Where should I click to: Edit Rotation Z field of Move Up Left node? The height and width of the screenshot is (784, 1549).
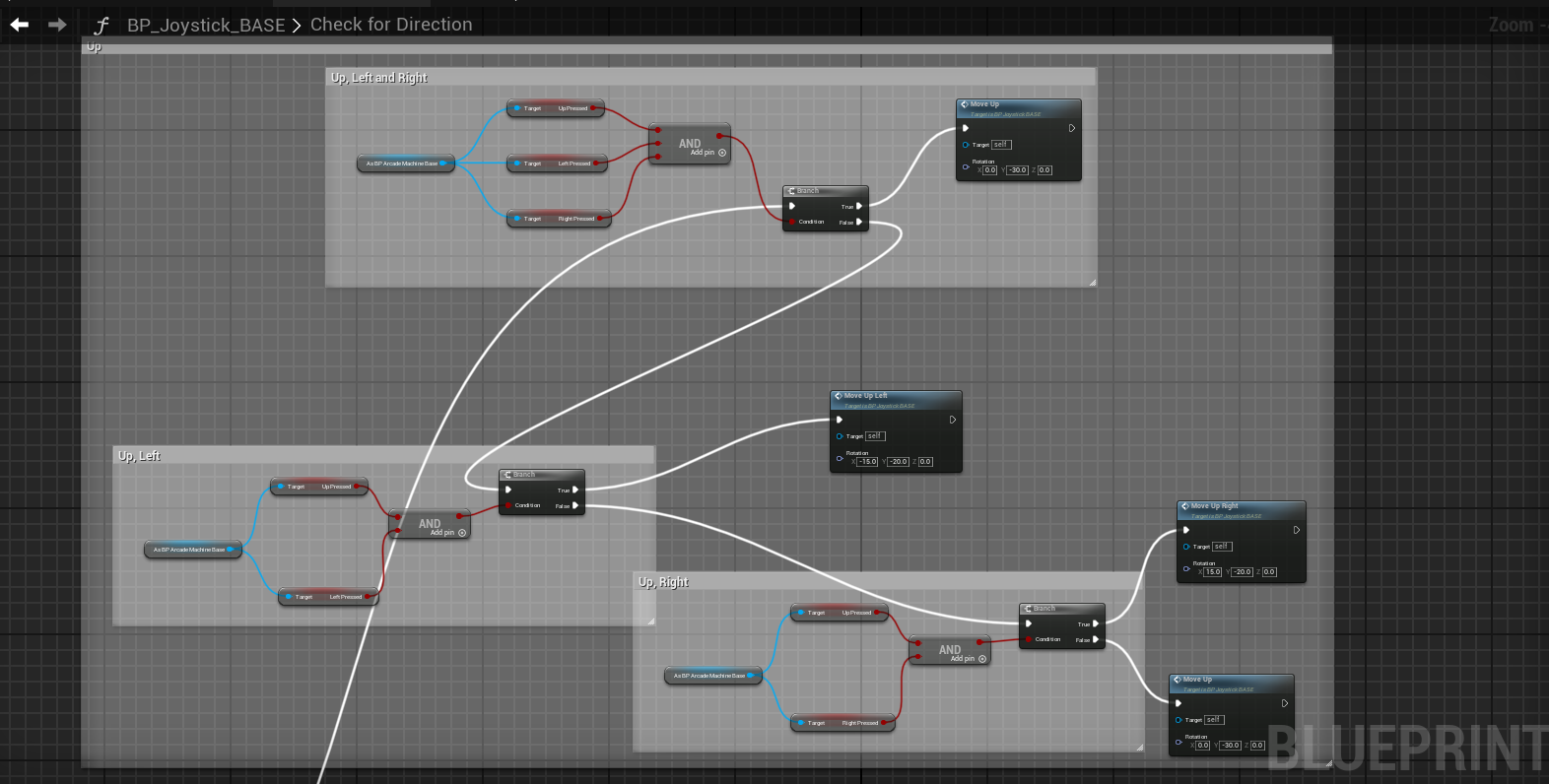[926, 462]
